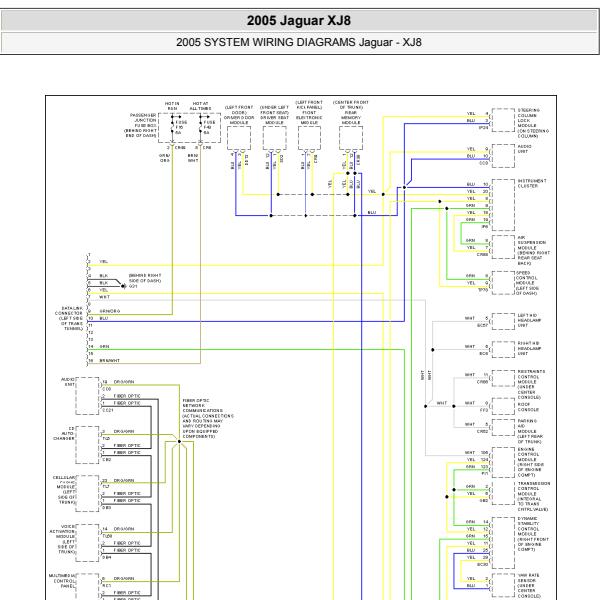Click the Steering Column Lock Module label
Image resolution: width=602 pixels, height=600 pixels.
click(x=533, y=123)
